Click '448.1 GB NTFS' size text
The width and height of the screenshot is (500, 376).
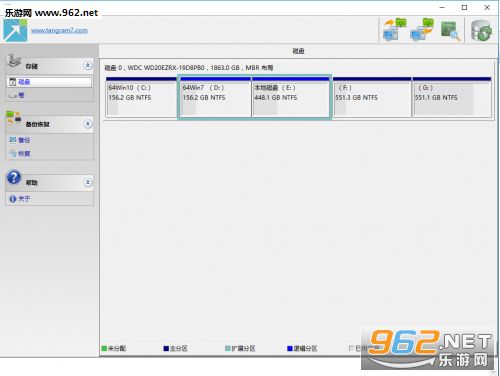(276, 98)
